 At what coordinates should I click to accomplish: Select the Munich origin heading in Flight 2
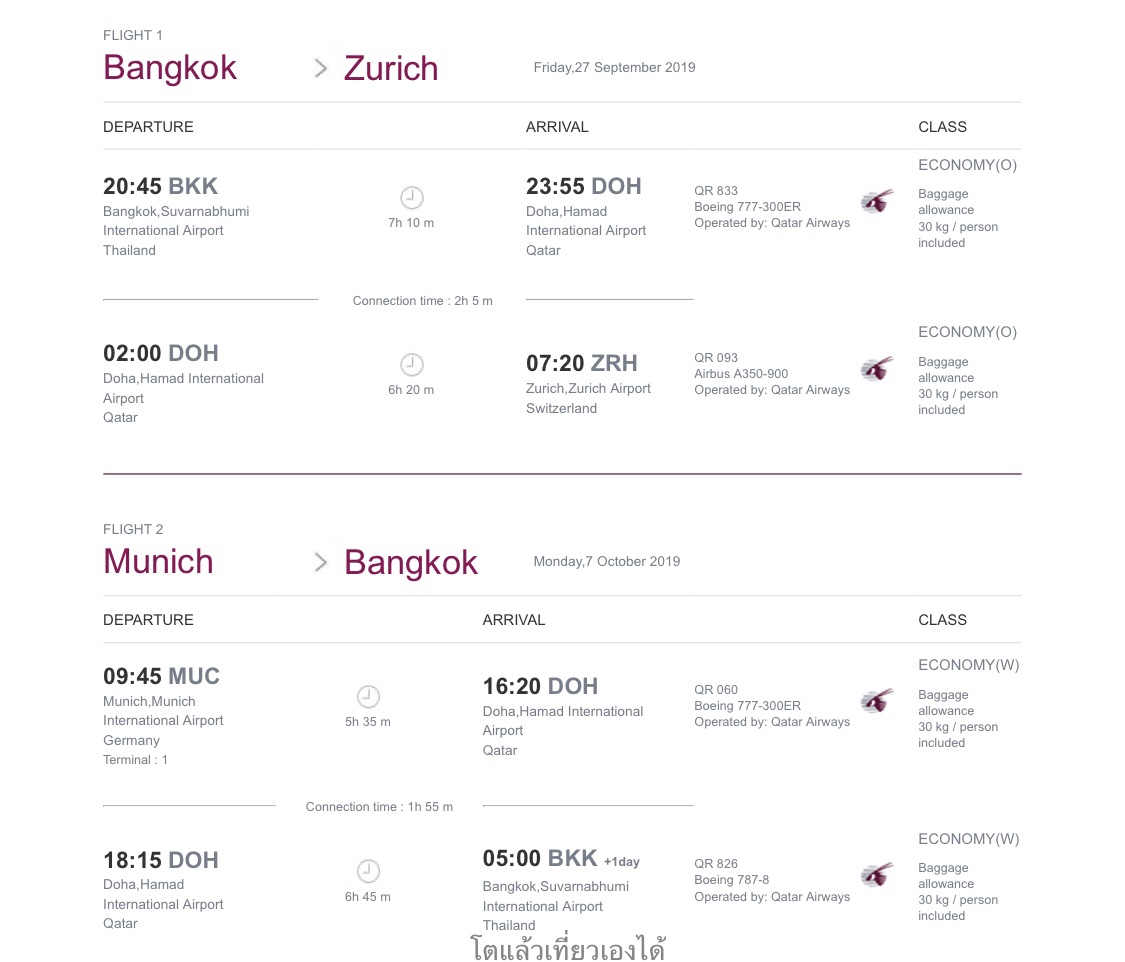coord(159,562)
